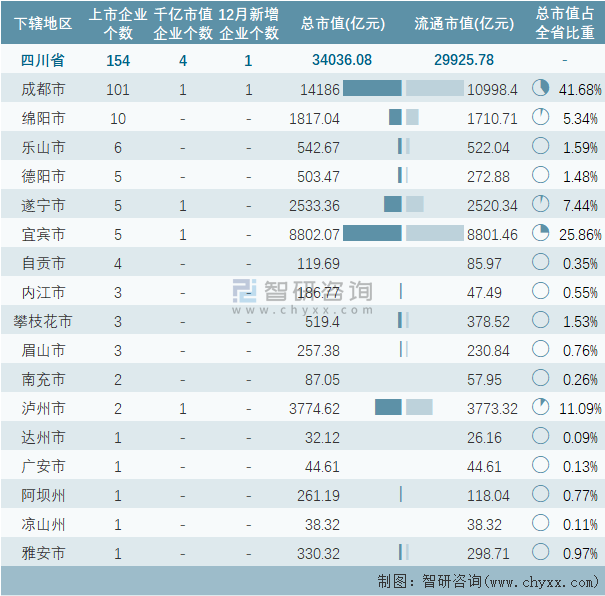Select the 凉山州 row label

(x=45, y=524)
